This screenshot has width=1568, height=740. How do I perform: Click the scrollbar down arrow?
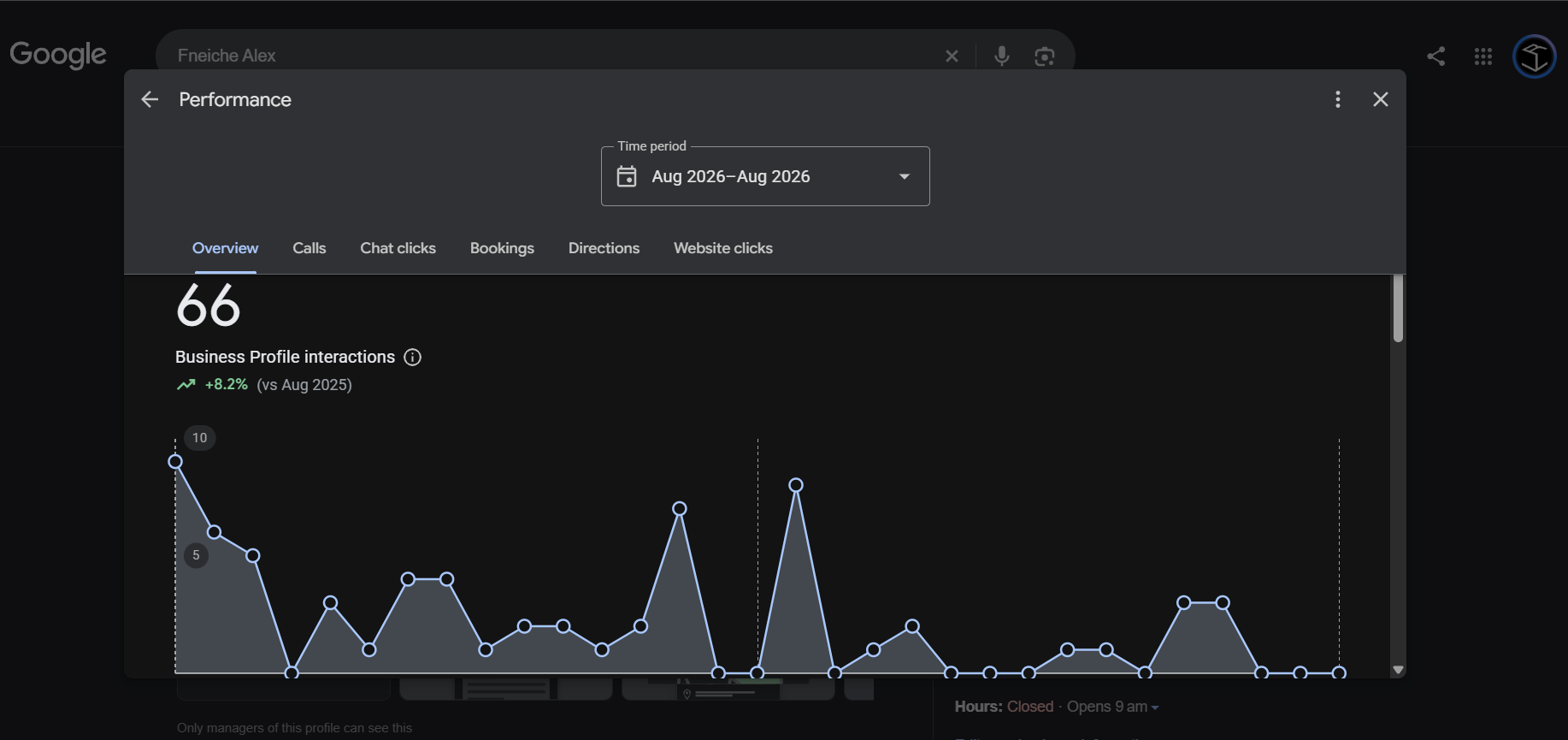point(1398,670)
